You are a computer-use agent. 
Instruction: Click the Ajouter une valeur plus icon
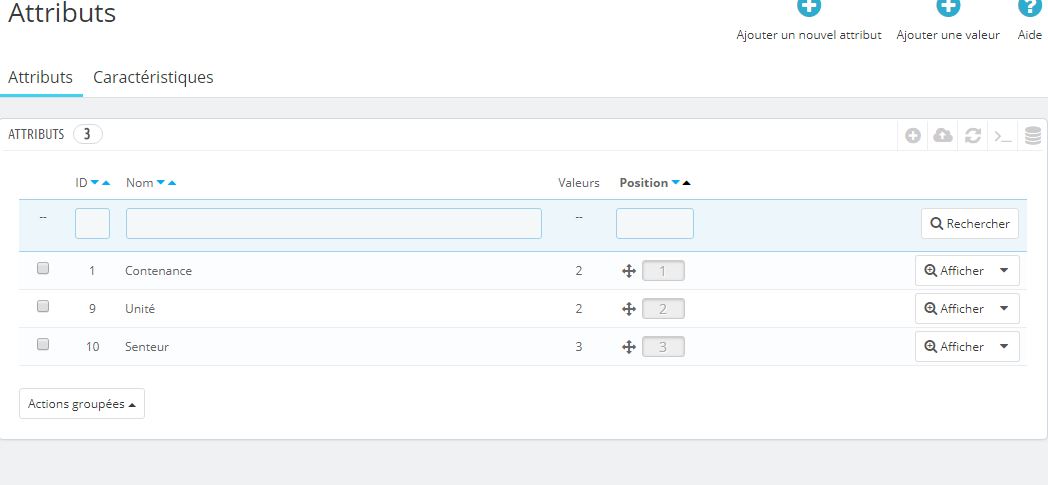pos(948,7)
